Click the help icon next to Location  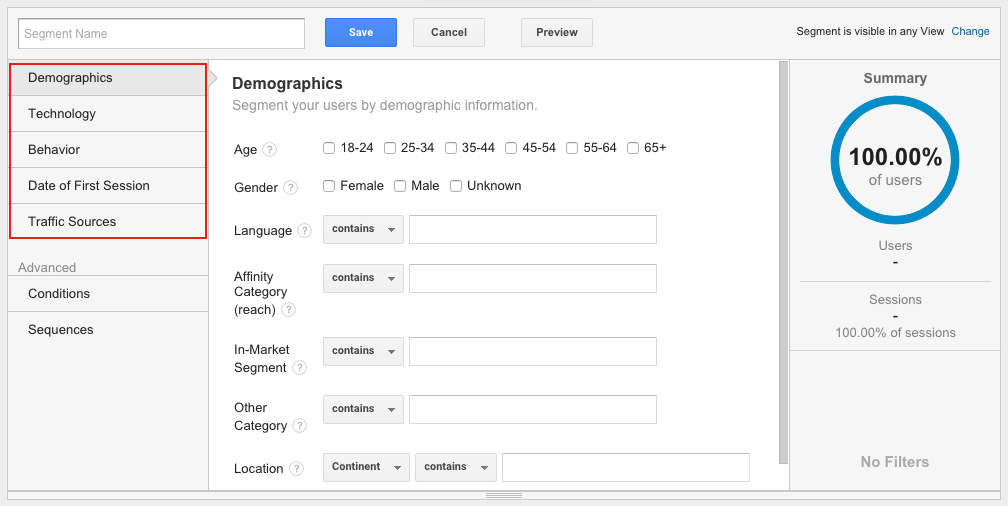296,469
